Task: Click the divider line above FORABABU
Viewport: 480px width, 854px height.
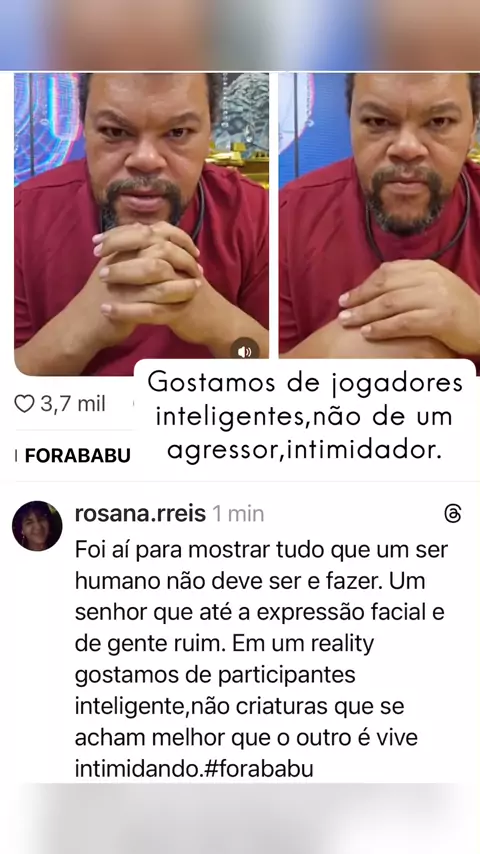Action: [74, 430]
